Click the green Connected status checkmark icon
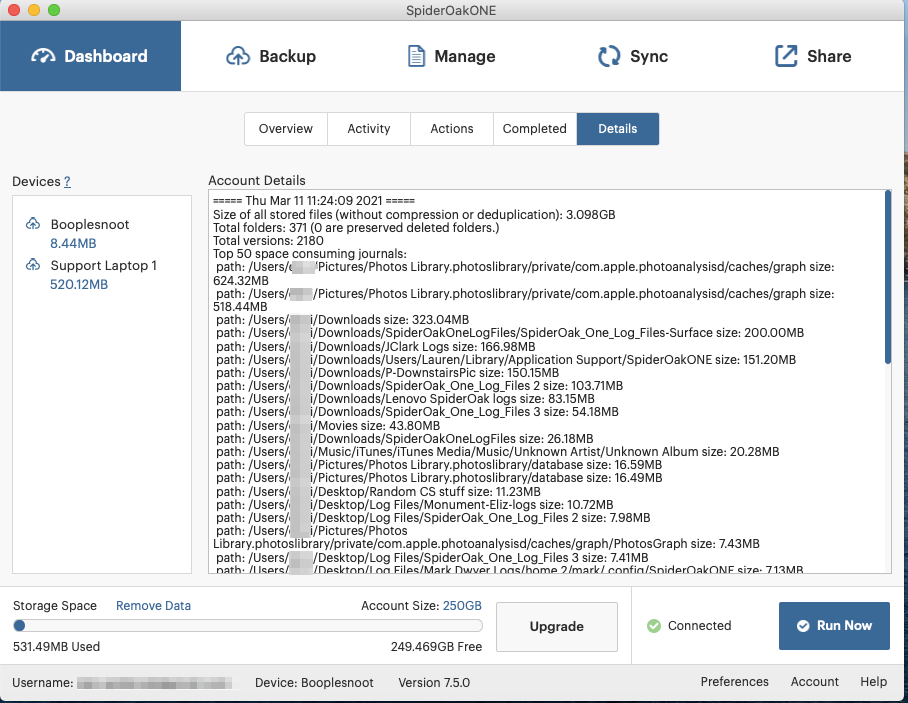Image resolution: width=908 pixels, height=703 pixels. click(654, 625)
